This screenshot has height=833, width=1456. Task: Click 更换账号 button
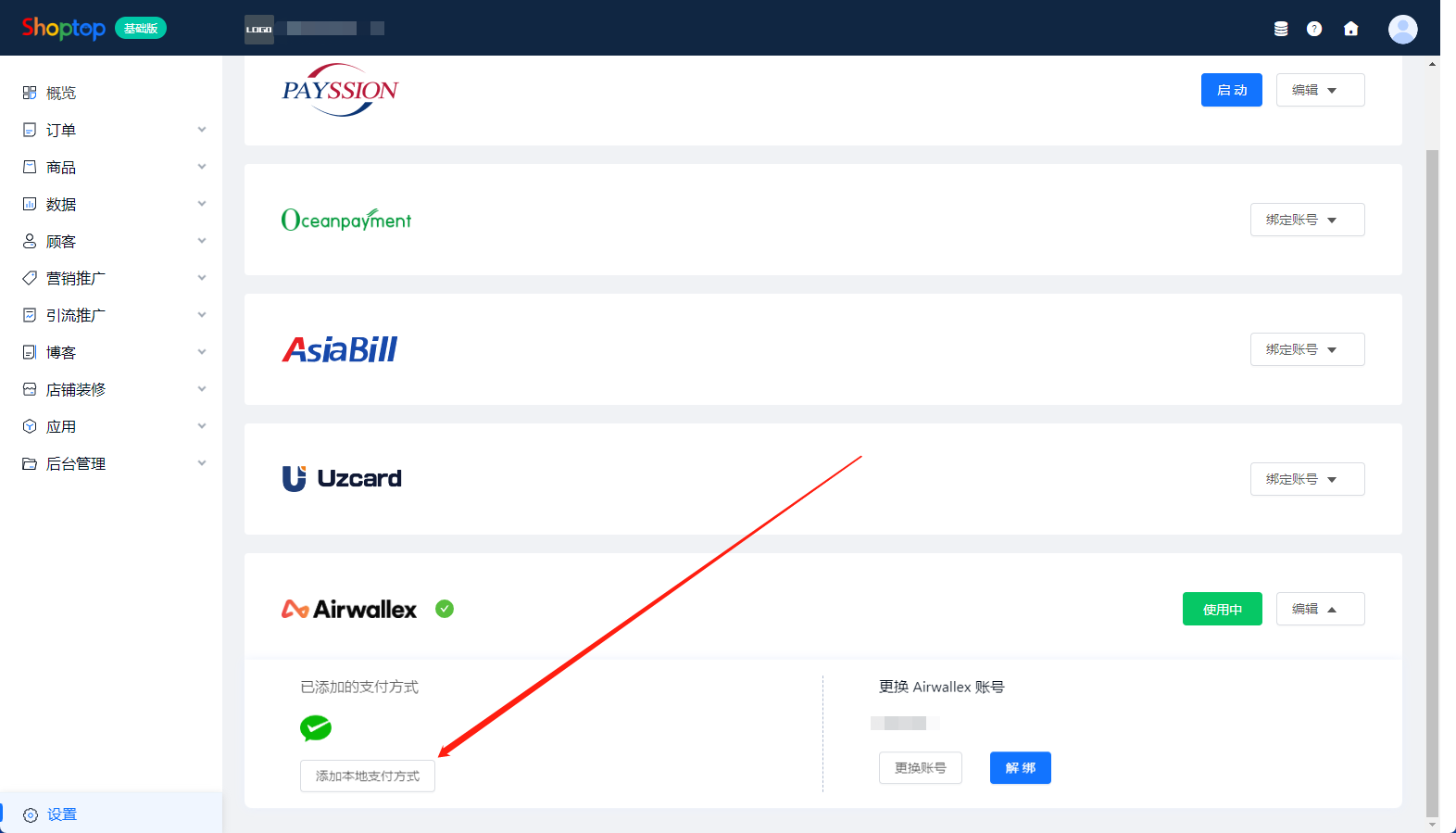coord(921,767)
